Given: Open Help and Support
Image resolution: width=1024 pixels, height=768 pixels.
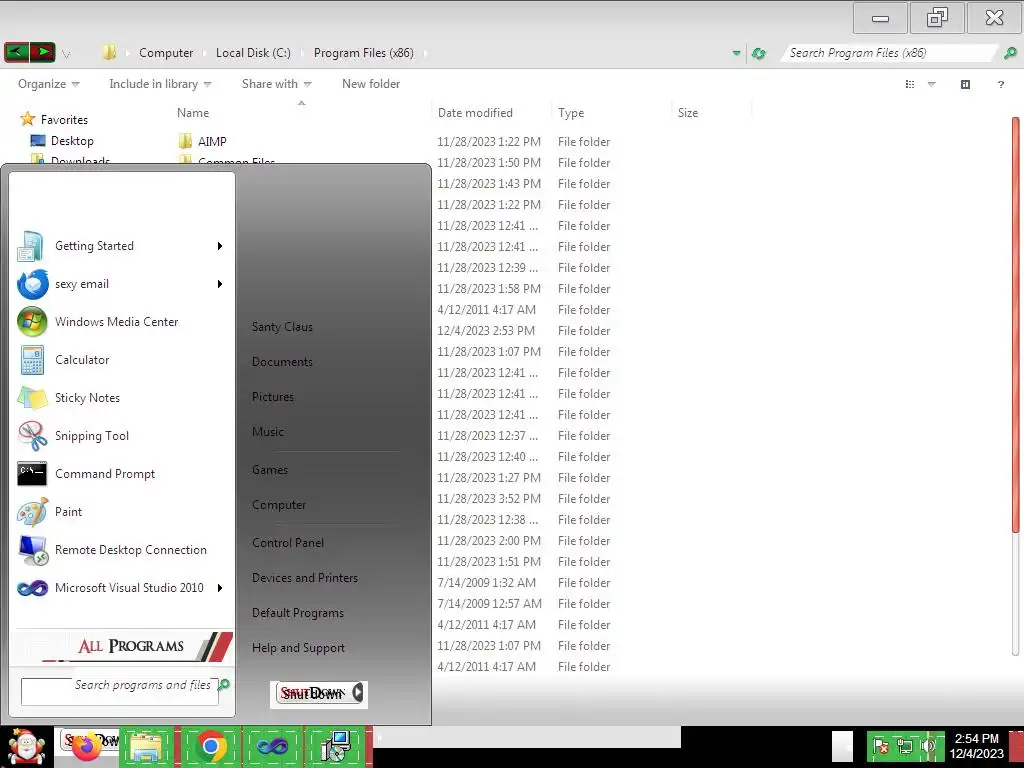Looking at the screenshot, I should point(298,648).
